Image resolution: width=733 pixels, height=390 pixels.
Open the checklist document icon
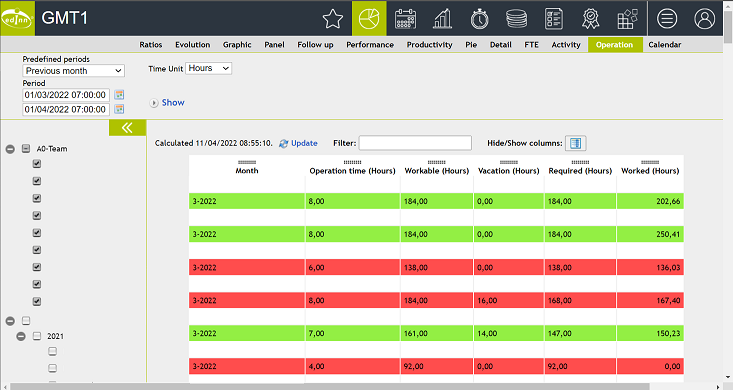tap(553, 19)
